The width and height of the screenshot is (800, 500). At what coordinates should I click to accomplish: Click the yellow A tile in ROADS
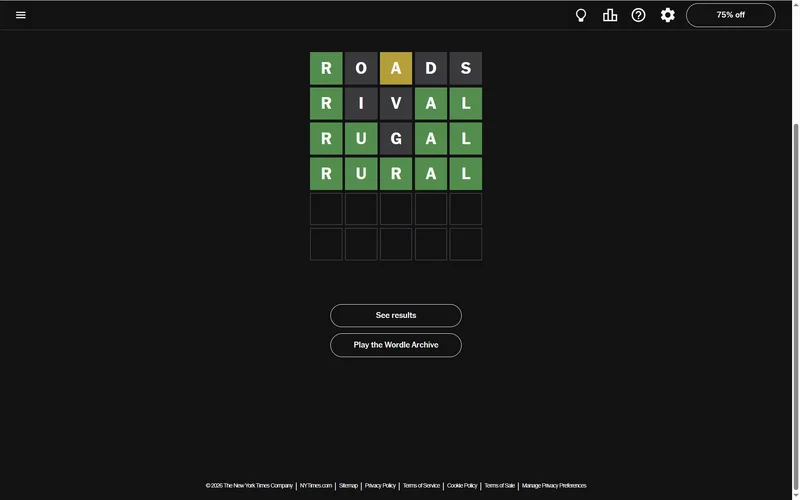click(396, 68)
